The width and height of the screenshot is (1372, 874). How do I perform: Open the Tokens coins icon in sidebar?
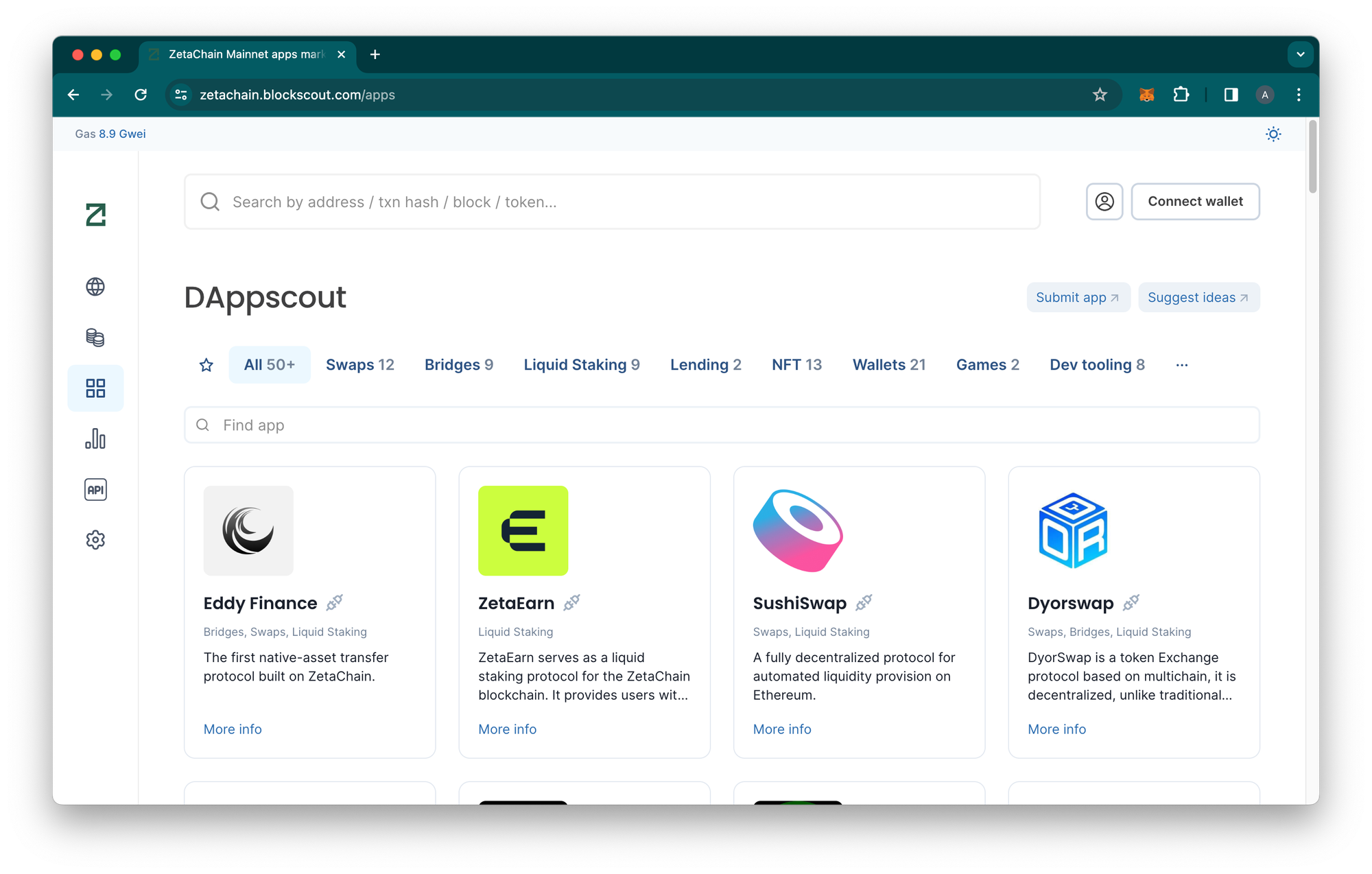95,338
